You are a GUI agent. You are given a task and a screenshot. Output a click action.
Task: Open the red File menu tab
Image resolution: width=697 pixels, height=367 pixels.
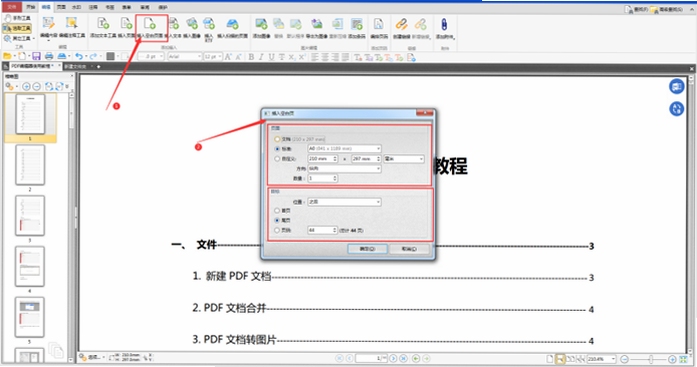click(12, 7)
